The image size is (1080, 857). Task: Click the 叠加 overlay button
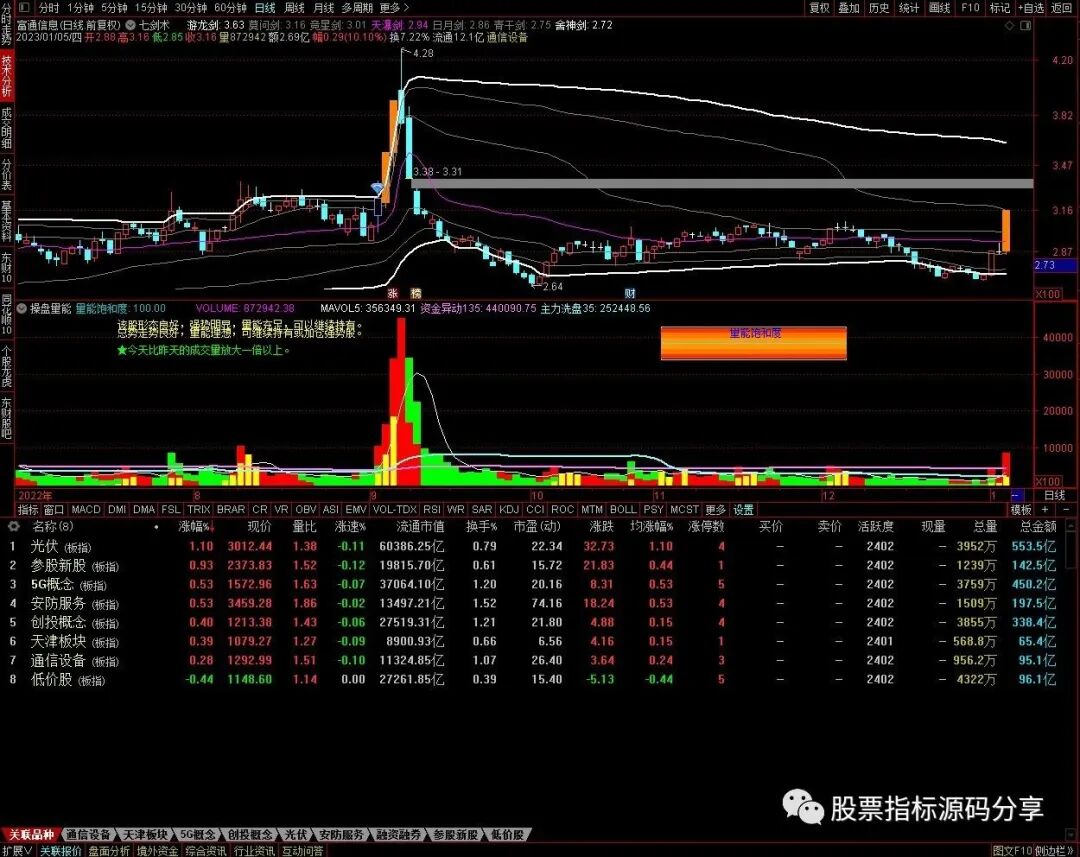coord(849,8)
